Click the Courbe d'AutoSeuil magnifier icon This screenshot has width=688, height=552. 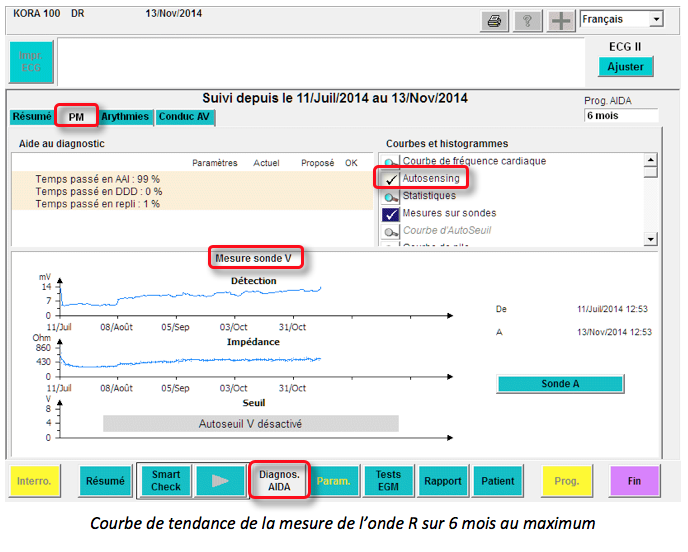391,232
